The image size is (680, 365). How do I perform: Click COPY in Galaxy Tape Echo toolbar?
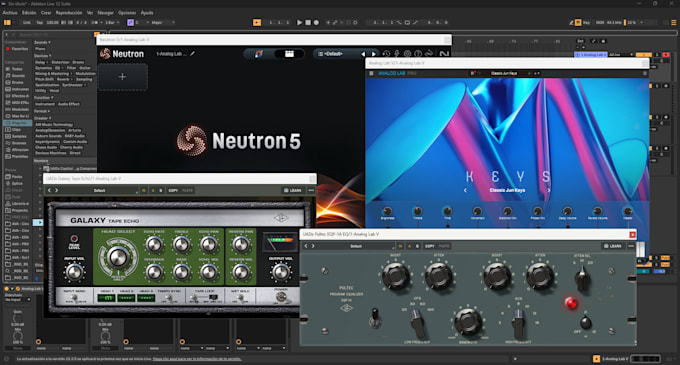(x=173, y=190)
